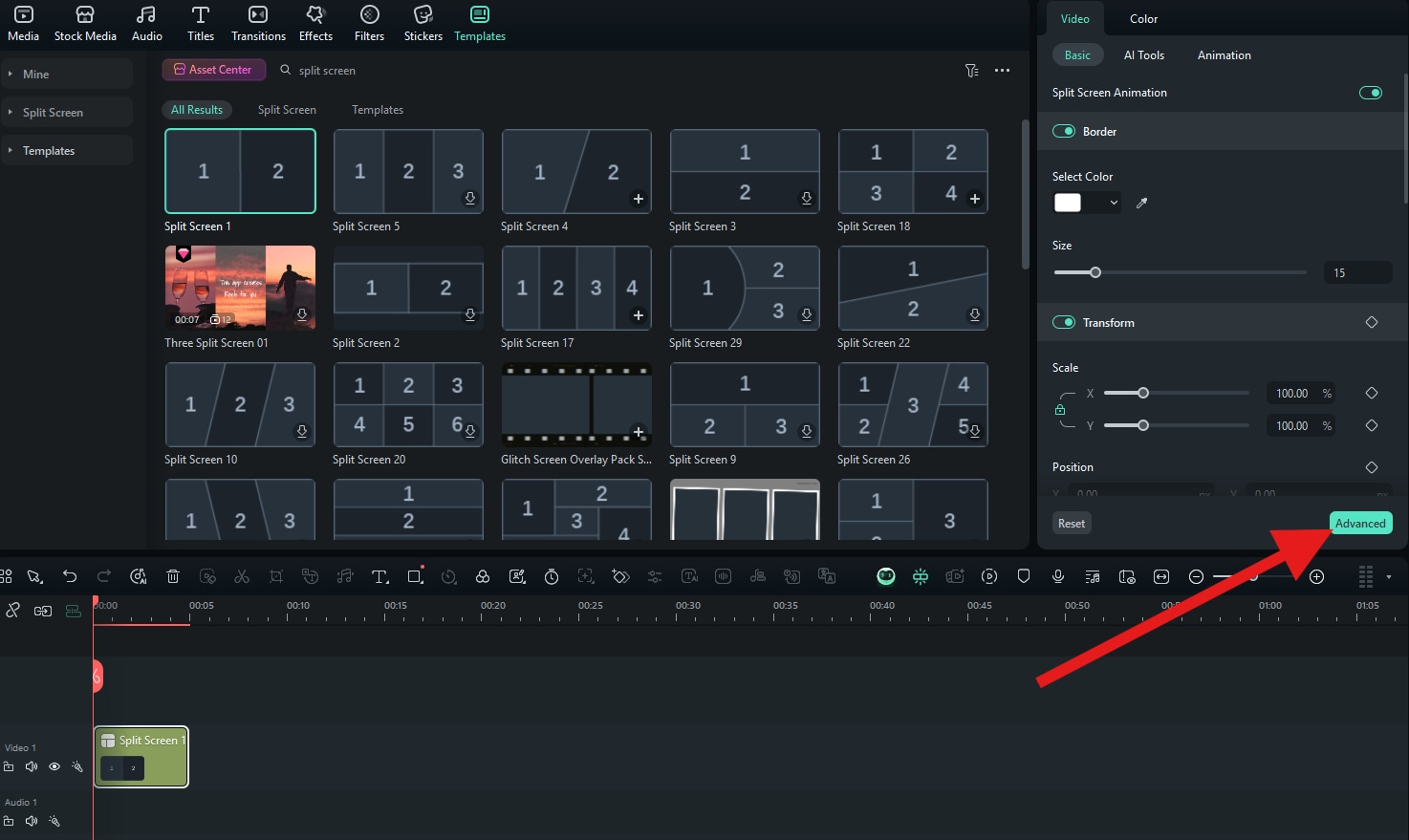
Task: Click the Advanced button
Action: (x=1360, y=523)
